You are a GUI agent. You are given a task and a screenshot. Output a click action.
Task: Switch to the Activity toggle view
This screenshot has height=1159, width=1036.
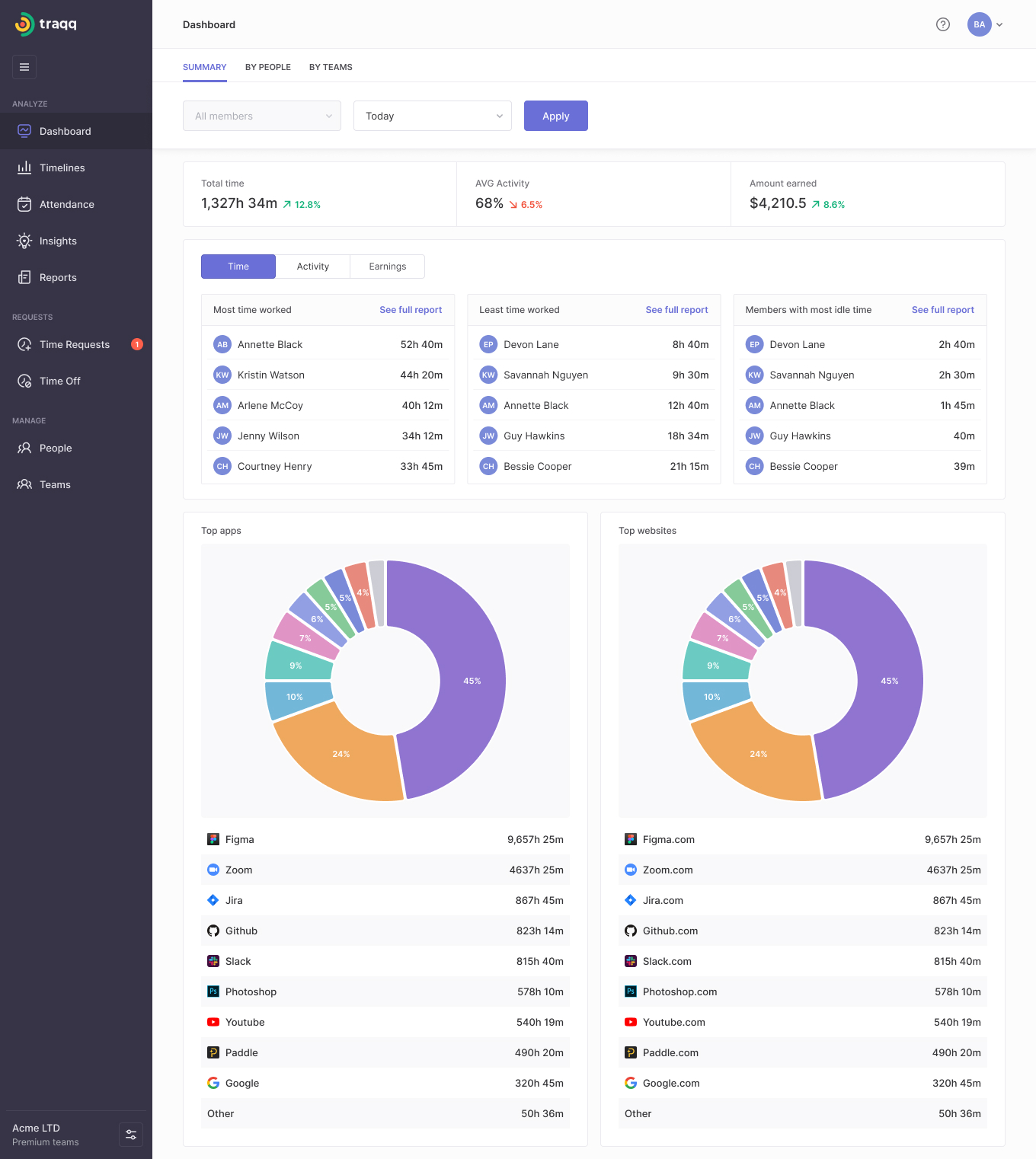313,267
